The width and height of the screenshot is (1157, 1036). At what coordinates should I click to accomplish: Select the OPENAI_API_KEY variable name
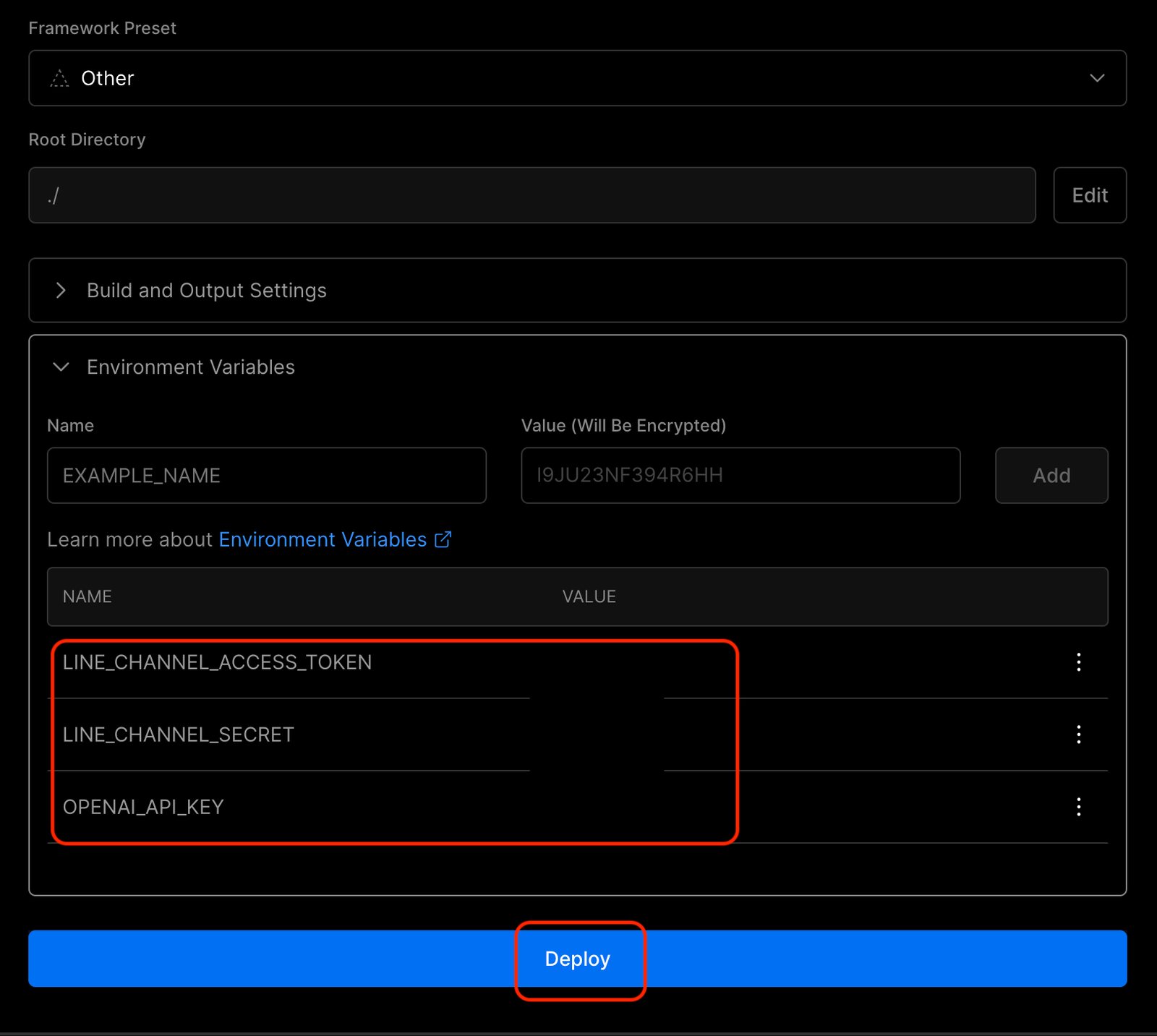[143, 807]
